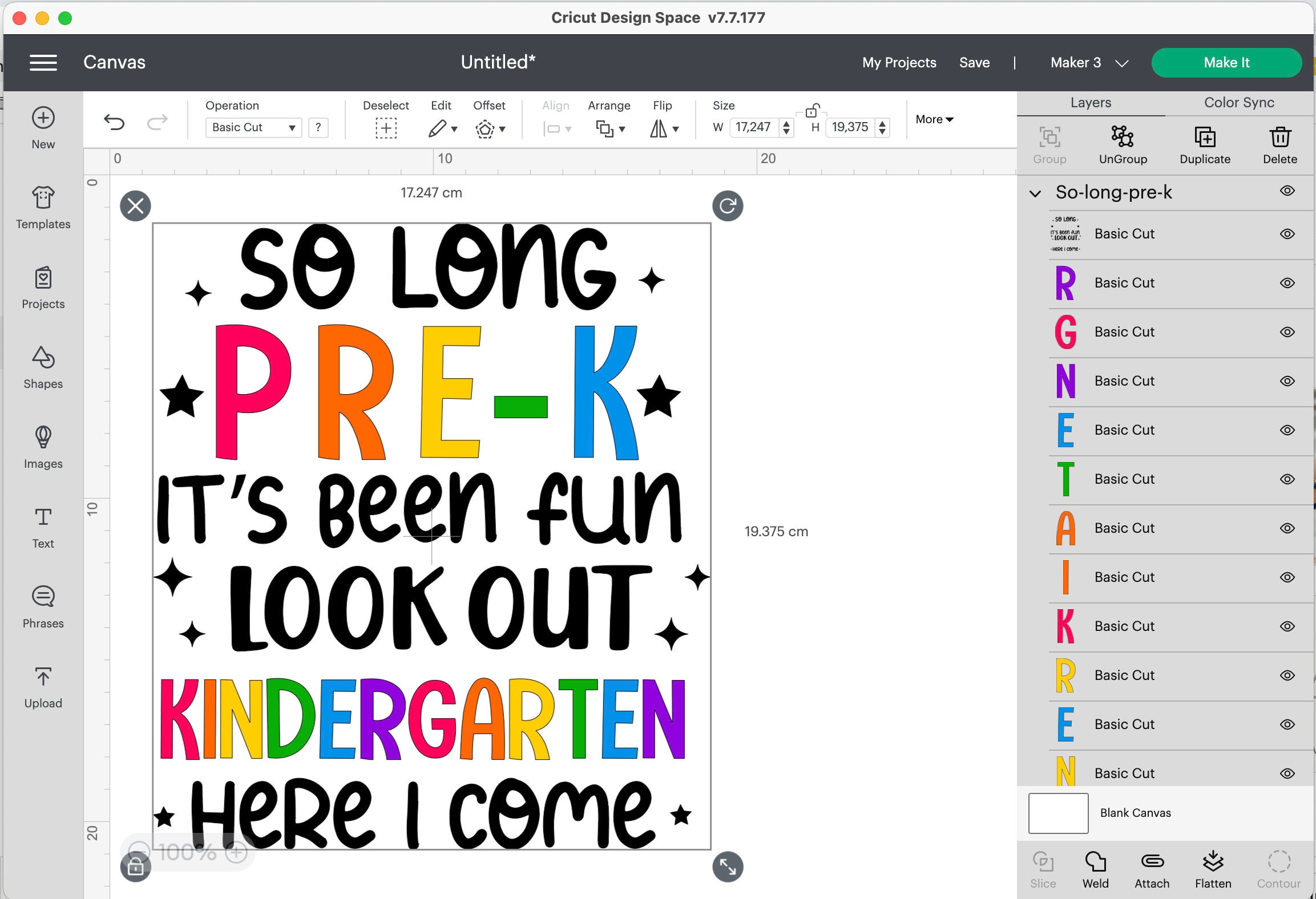Hide the green T Basic Cut layer
The image size is (1316, 899).
pos(1287,479)
